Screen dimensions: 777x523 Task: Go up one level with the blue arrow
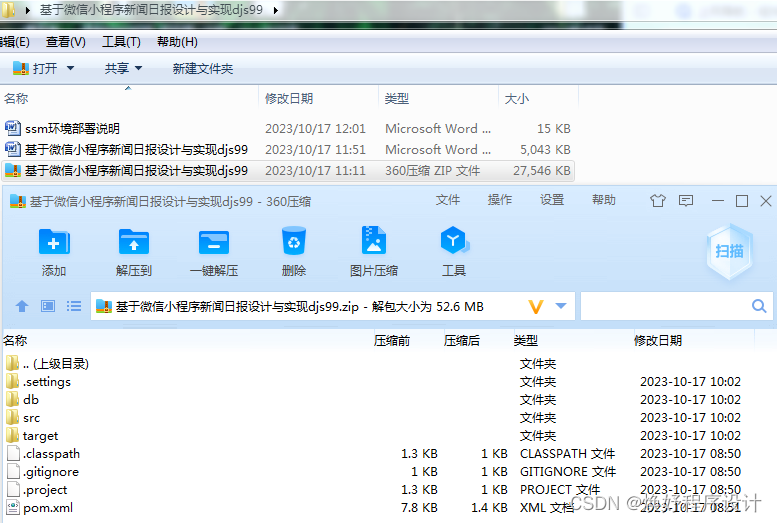[x=22, y=306]
